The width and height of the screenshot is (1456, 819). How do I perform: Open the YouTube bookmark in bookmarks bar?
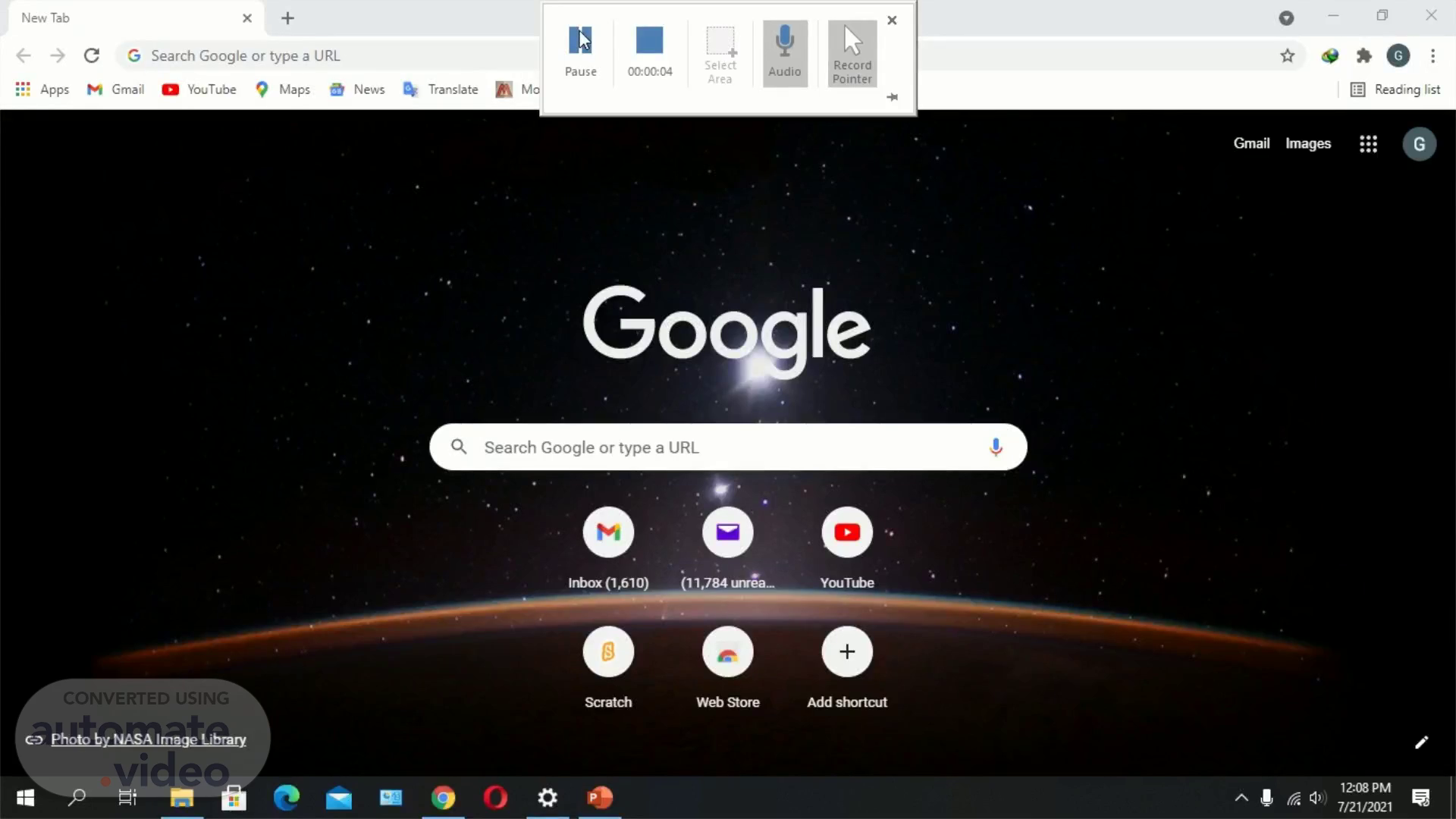click(x=199, y=89)
